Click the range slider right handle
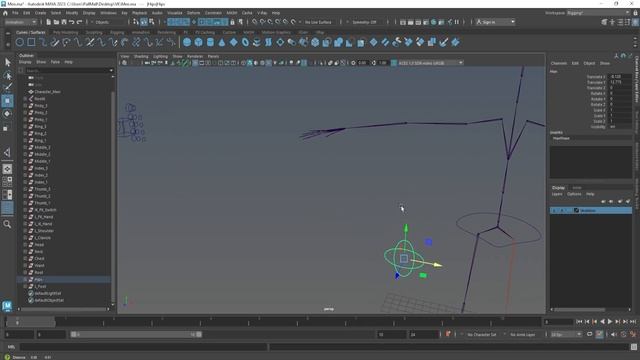 click(x=199, y=334)
